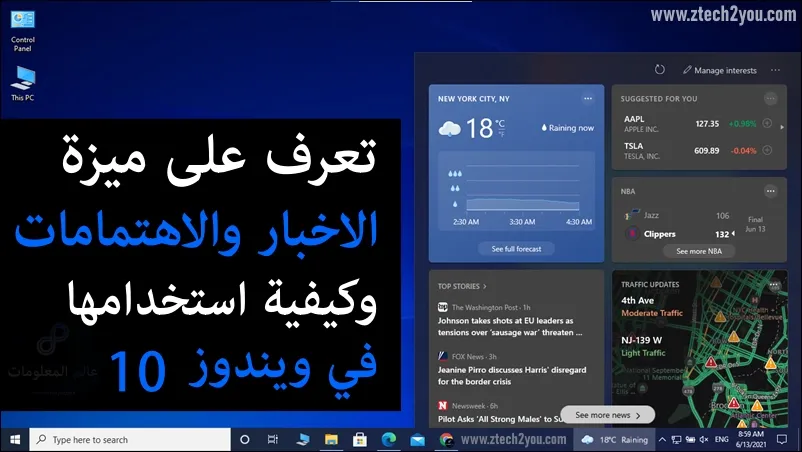Add AAPL to the watchlist

[767, 123]
